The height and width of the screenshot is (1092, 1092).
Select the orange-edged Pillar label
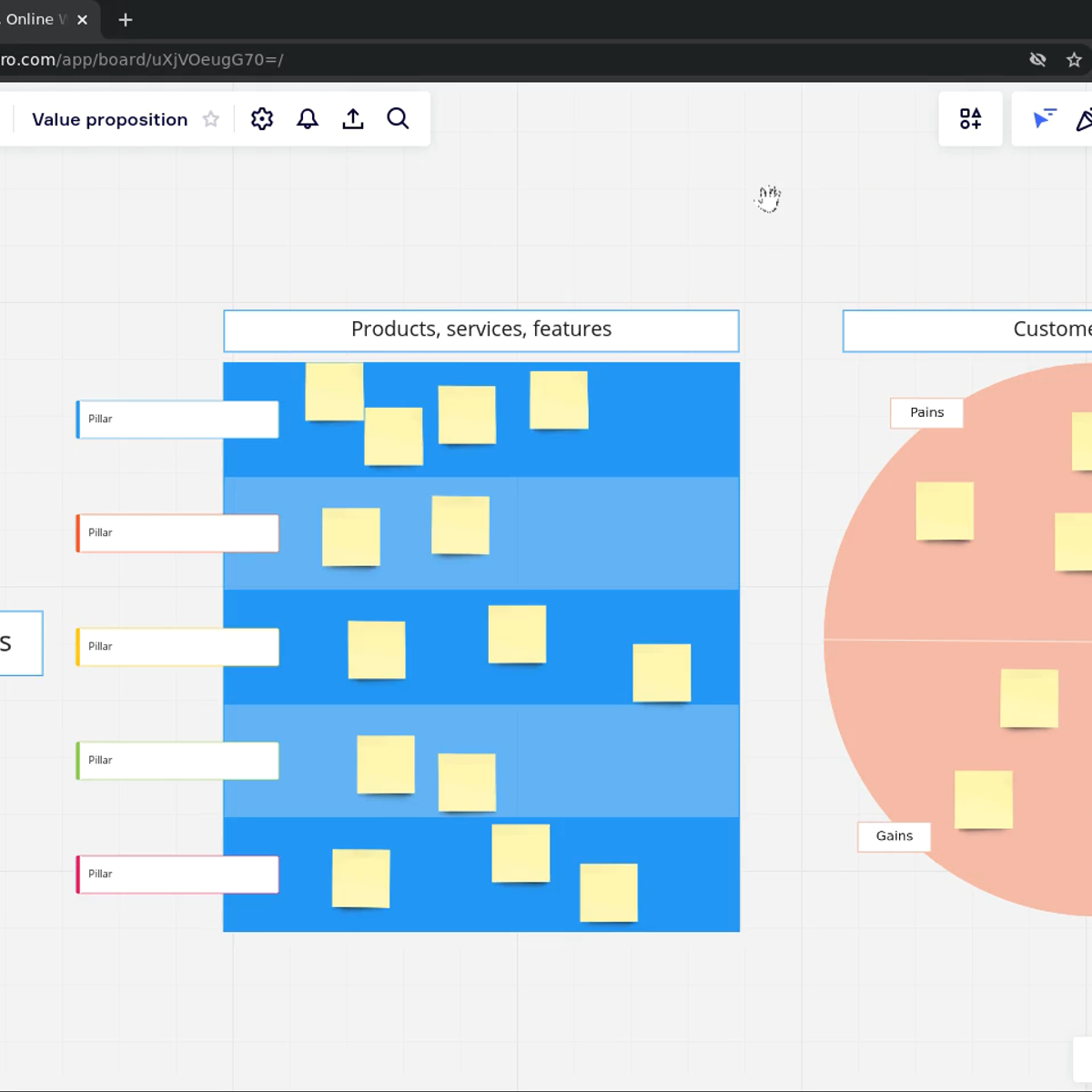coord(177,533)
